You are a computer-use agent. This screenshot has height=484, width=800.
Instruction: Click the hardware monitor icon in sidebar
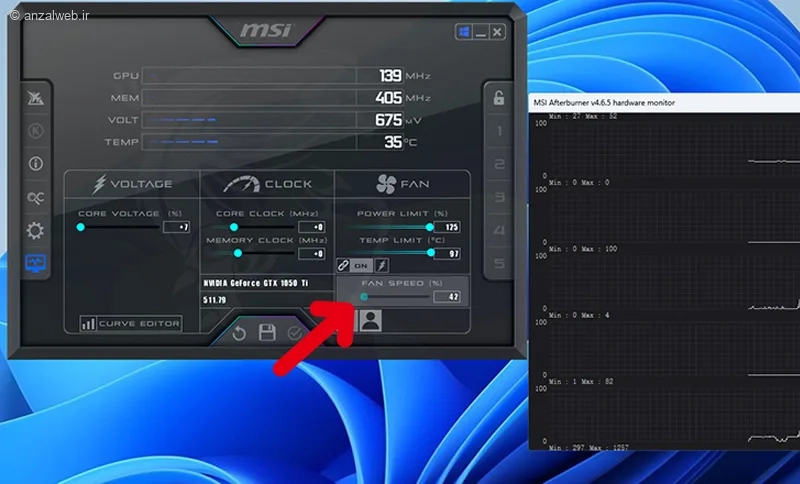point(36,264)
